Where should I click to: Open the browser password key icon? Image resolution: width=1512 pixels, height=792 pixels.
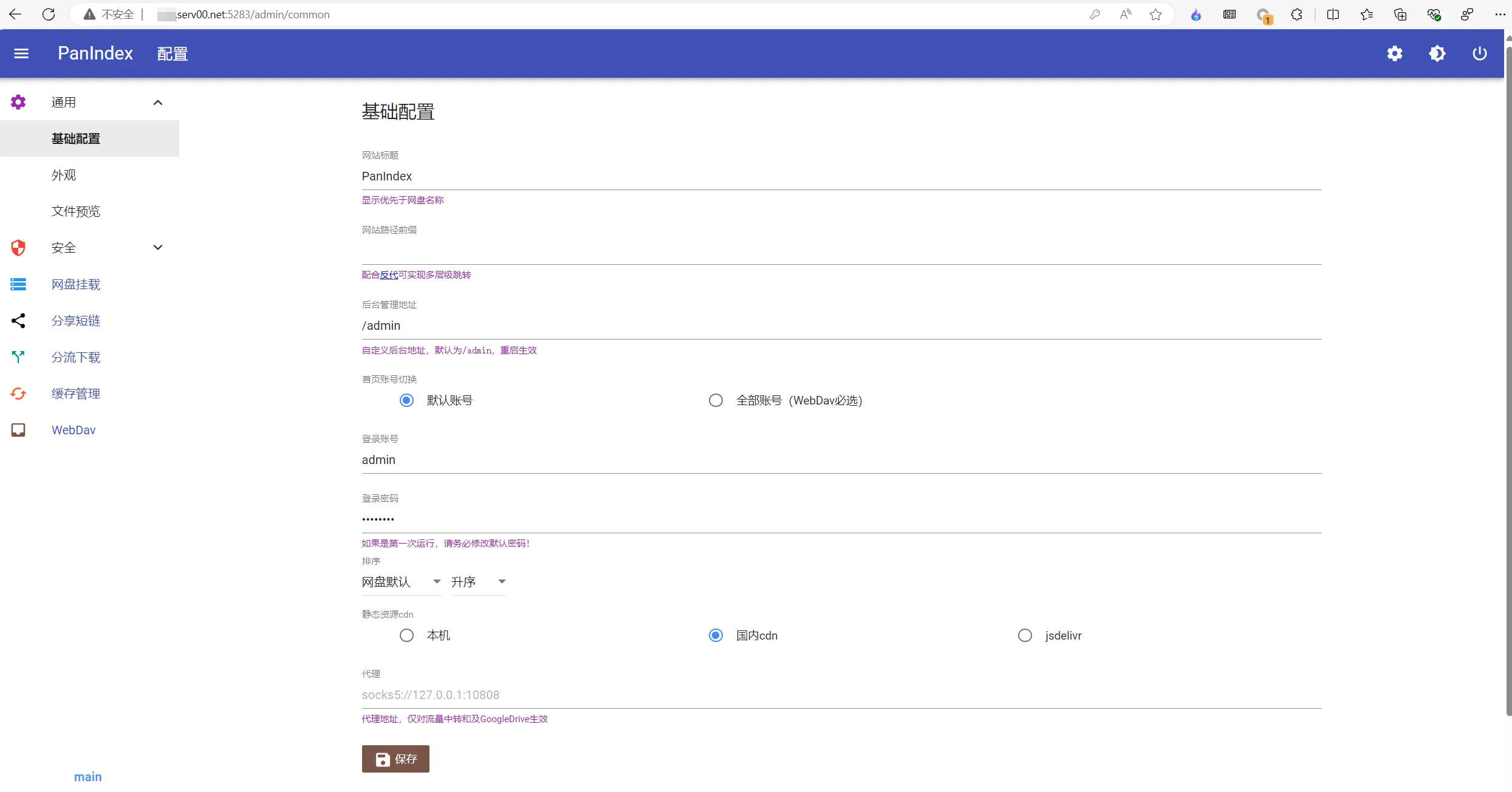click(1095, 14)
